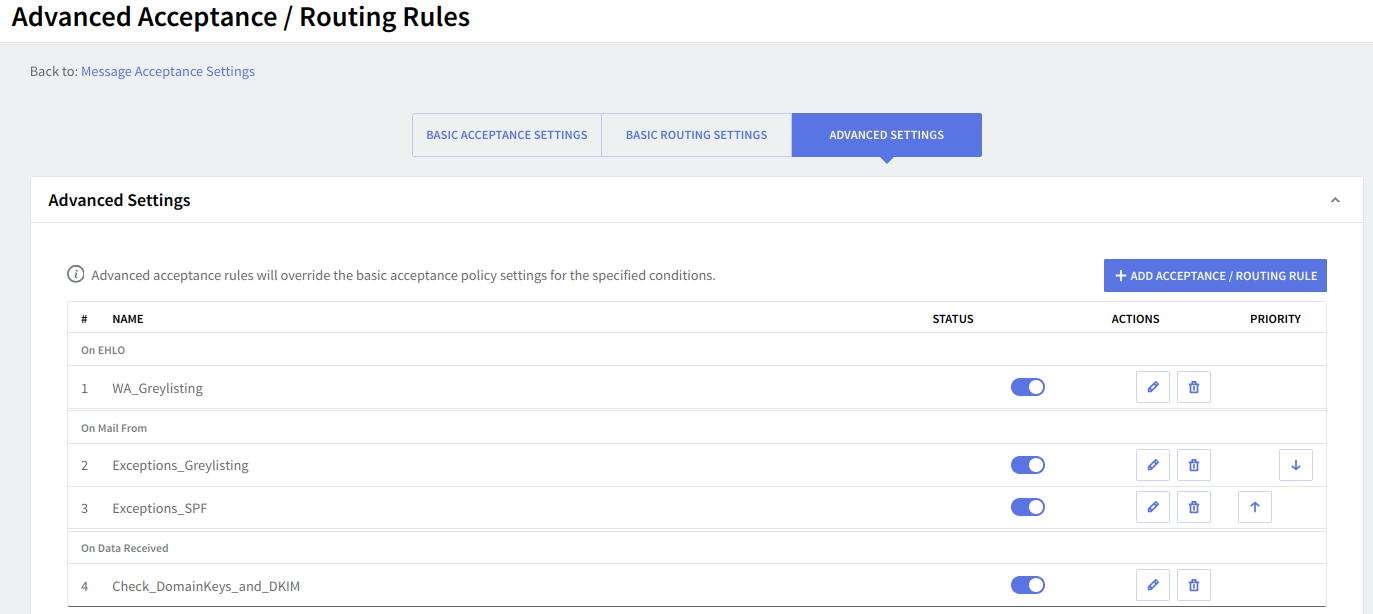Click Add Acceptance / Routing Rule button
This screenshot has width=1373, height=614.
coord(1215,276)
